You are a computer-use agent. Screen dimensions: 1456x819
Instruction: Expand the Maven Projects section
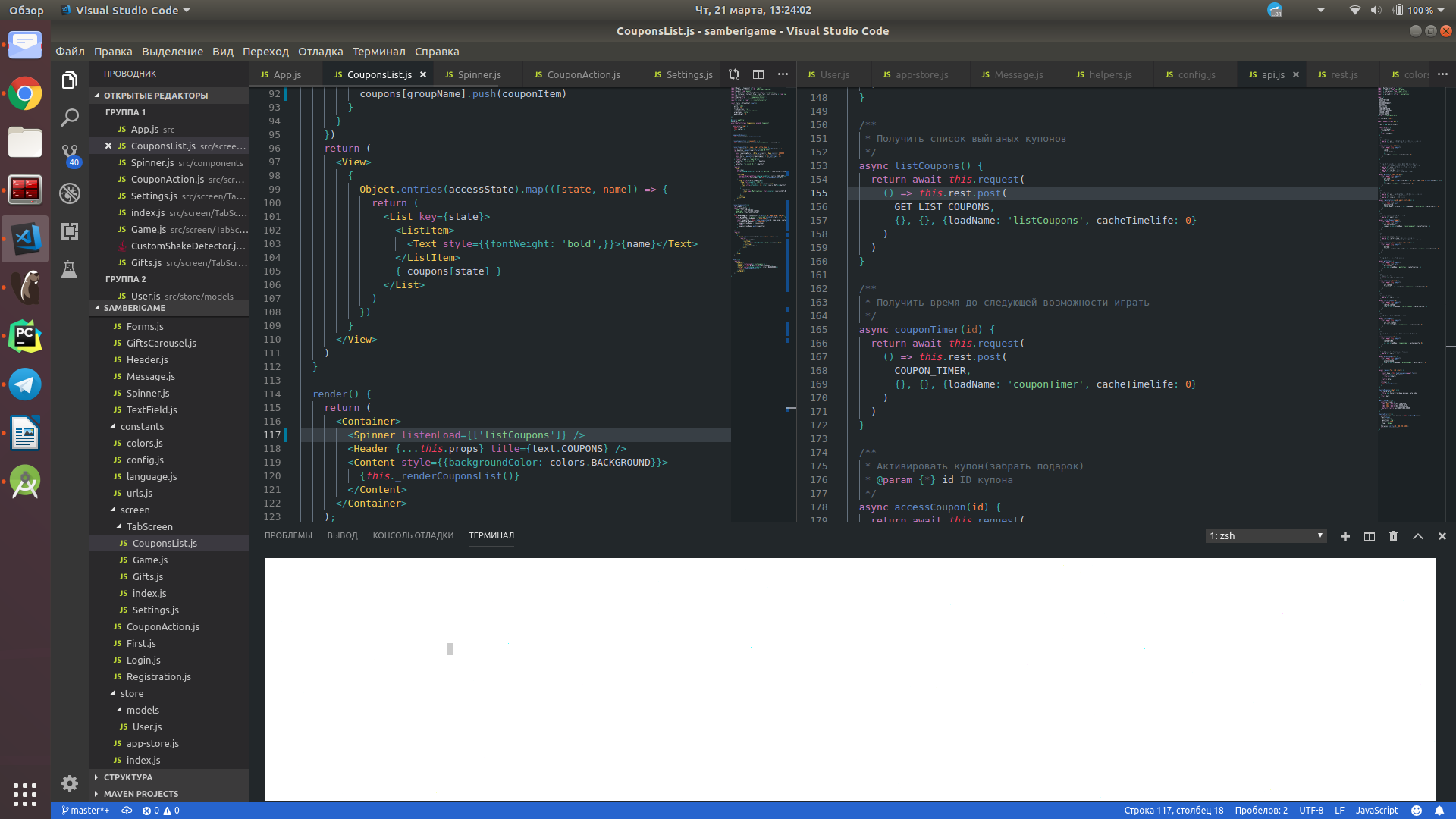pyautogui.click(x=169, y=794)
